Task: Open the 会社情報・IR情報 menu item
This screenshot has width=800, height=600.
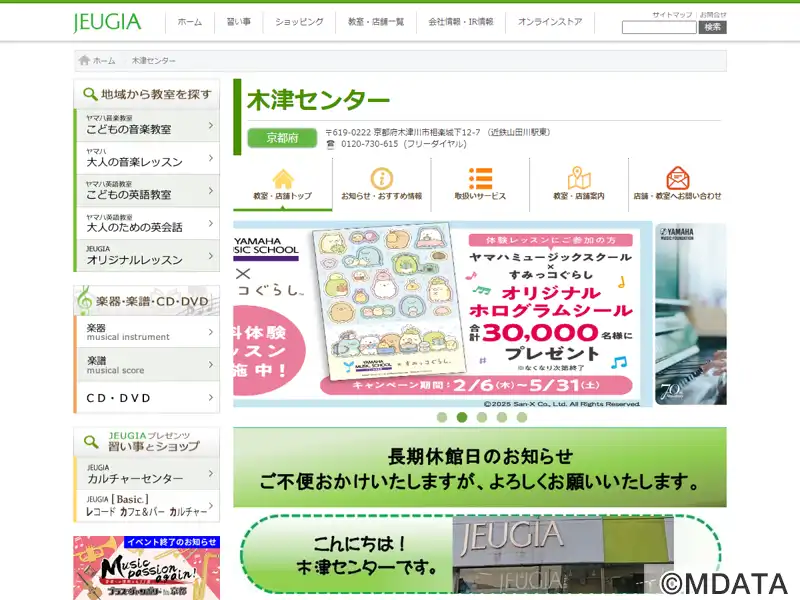Action: 461,22
